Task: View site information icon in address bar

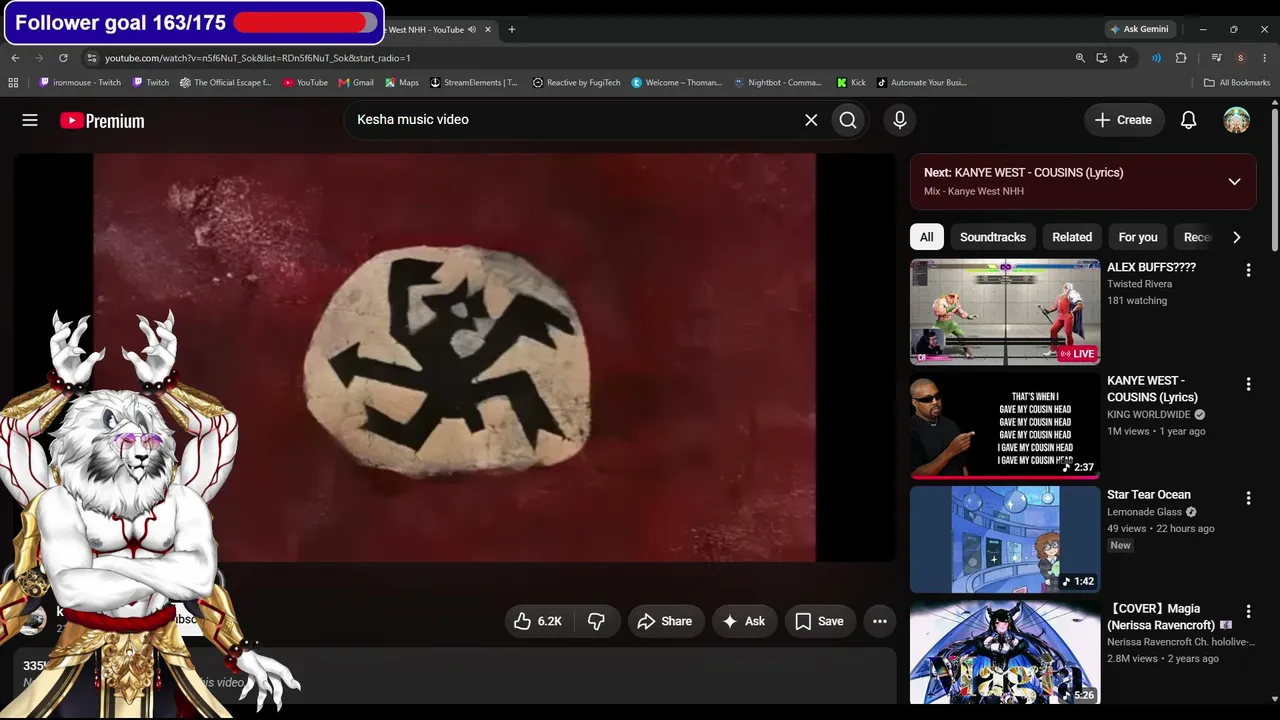Action: pyautogui.click(x=91, y=58)
